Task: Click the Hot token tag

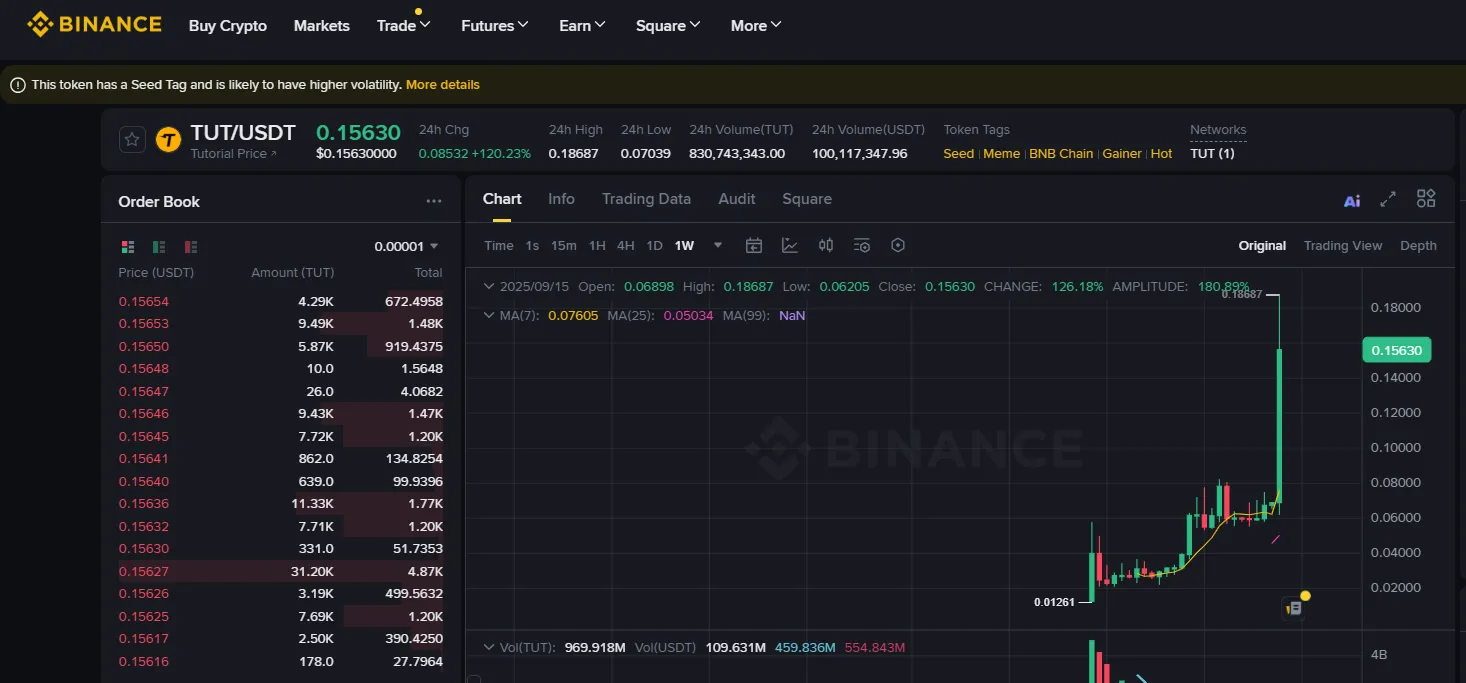Action: click(1162, 154)
